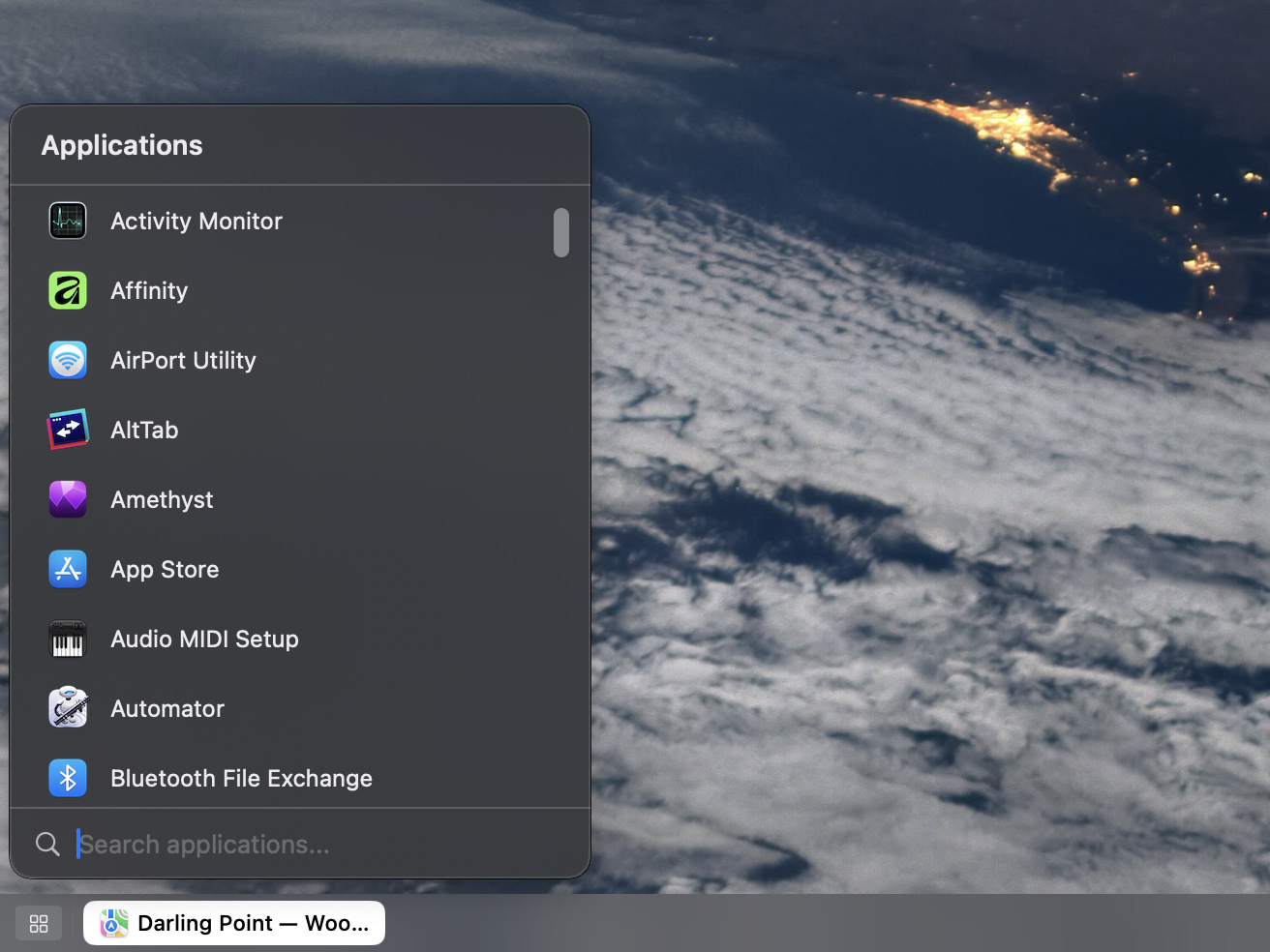1270x952 pixels.
Task: Click the AirPort Utility icon
Action: [x=67, y=360]
